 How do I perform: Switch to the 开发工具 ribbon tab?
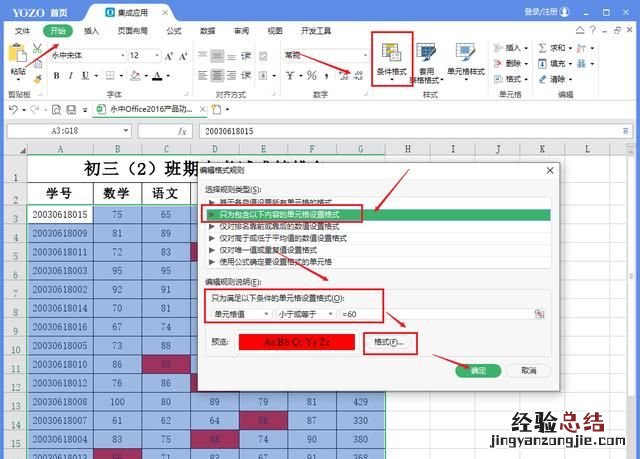tap(316, 31)
